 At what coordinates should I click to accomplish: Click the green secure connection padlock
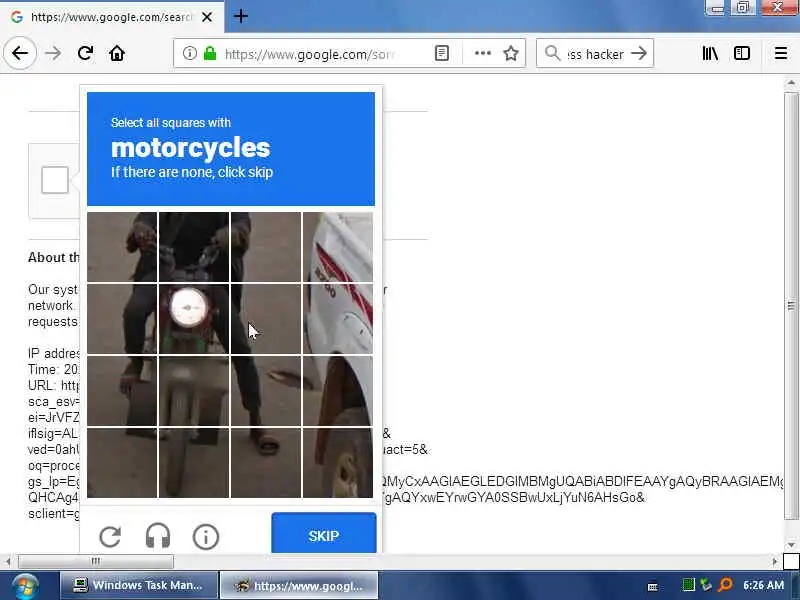(210, 53)
